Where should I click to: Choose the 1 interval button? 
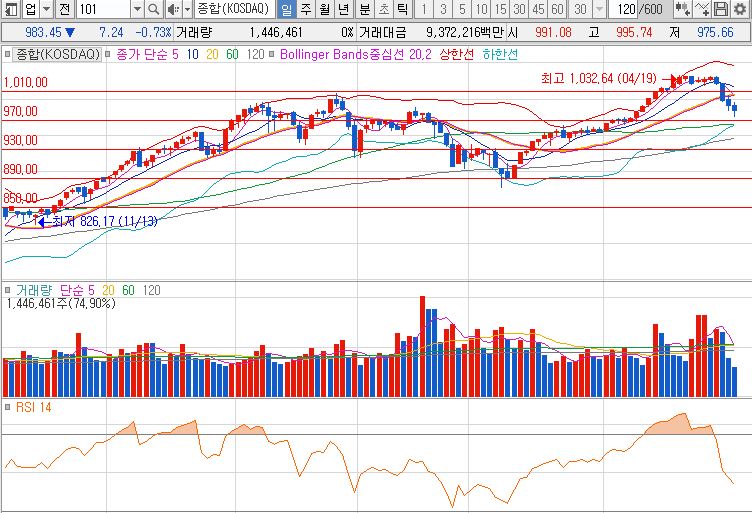tap(424, 9)
